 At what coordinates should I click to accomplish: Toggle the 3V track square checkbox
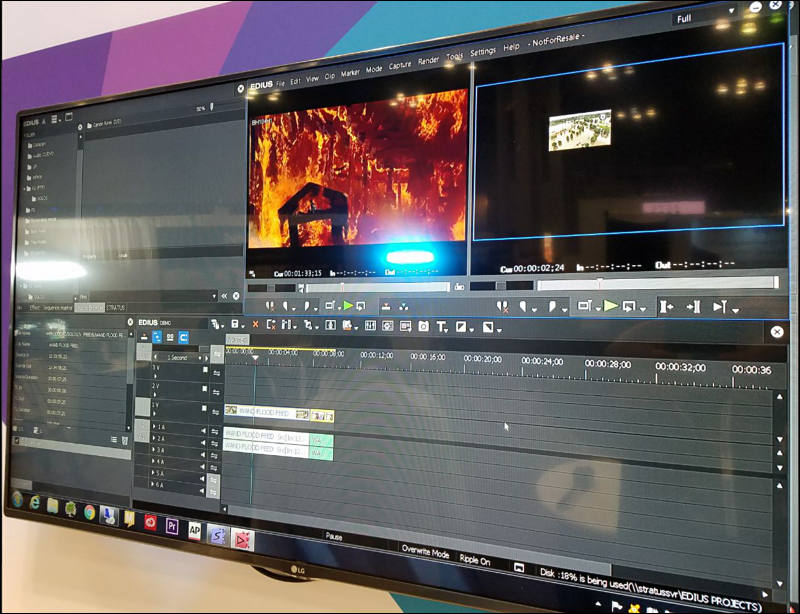pyautogui.click(x=205, y=370)
